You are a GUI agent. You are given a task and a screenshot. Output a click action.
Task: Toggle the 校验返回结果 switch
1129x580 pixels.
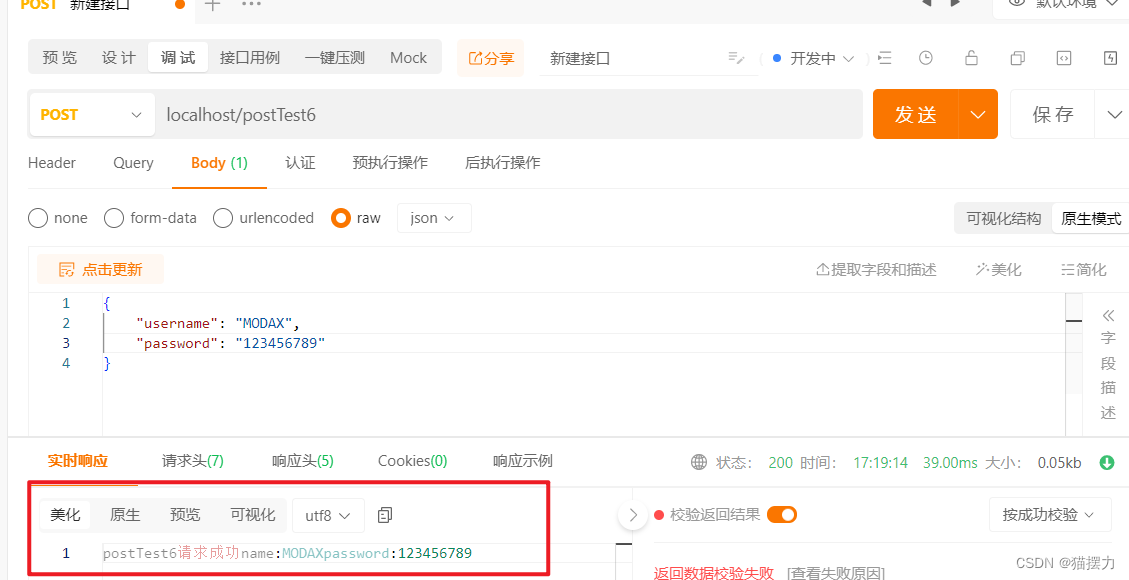782,515
